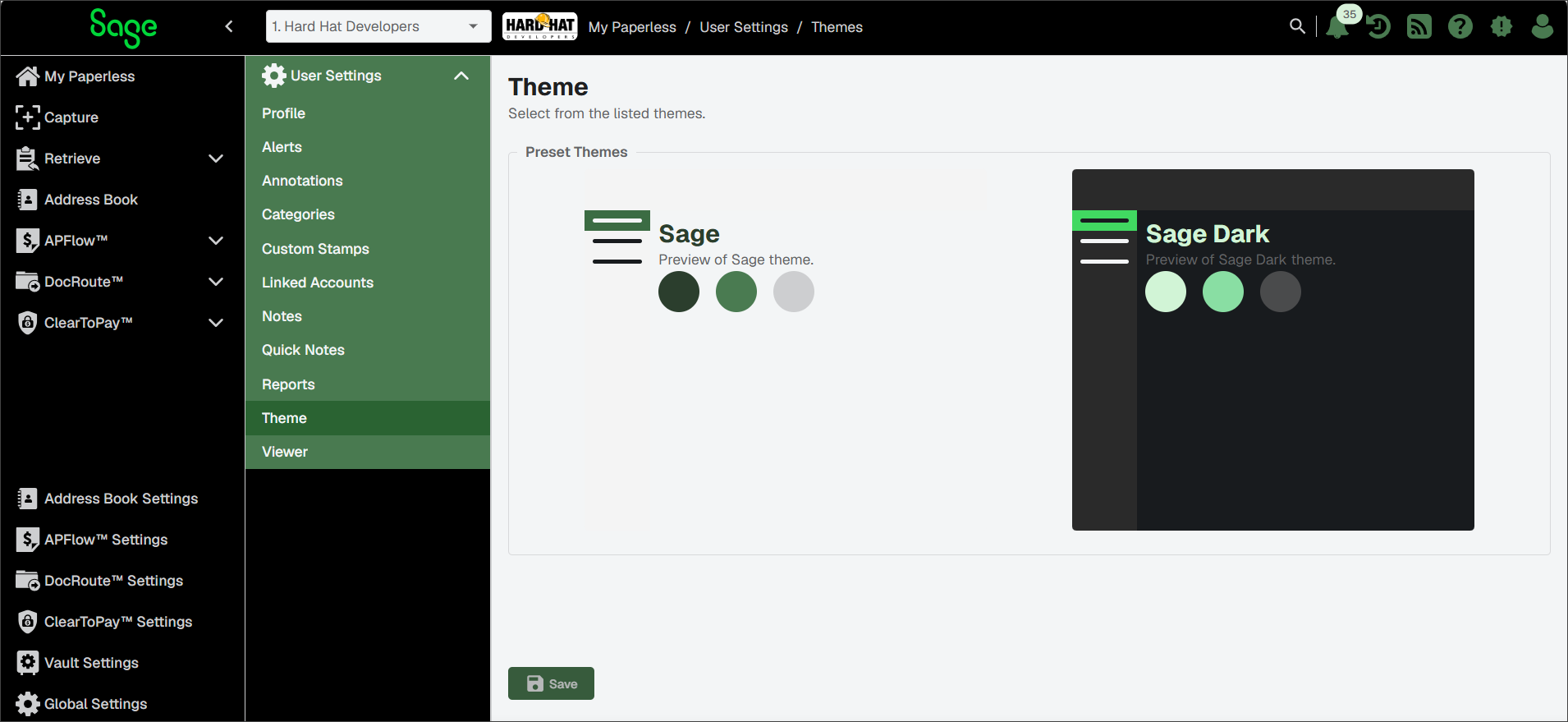Click the Save button
This screenshot has height=722, width=1568.
click(551, 683)
